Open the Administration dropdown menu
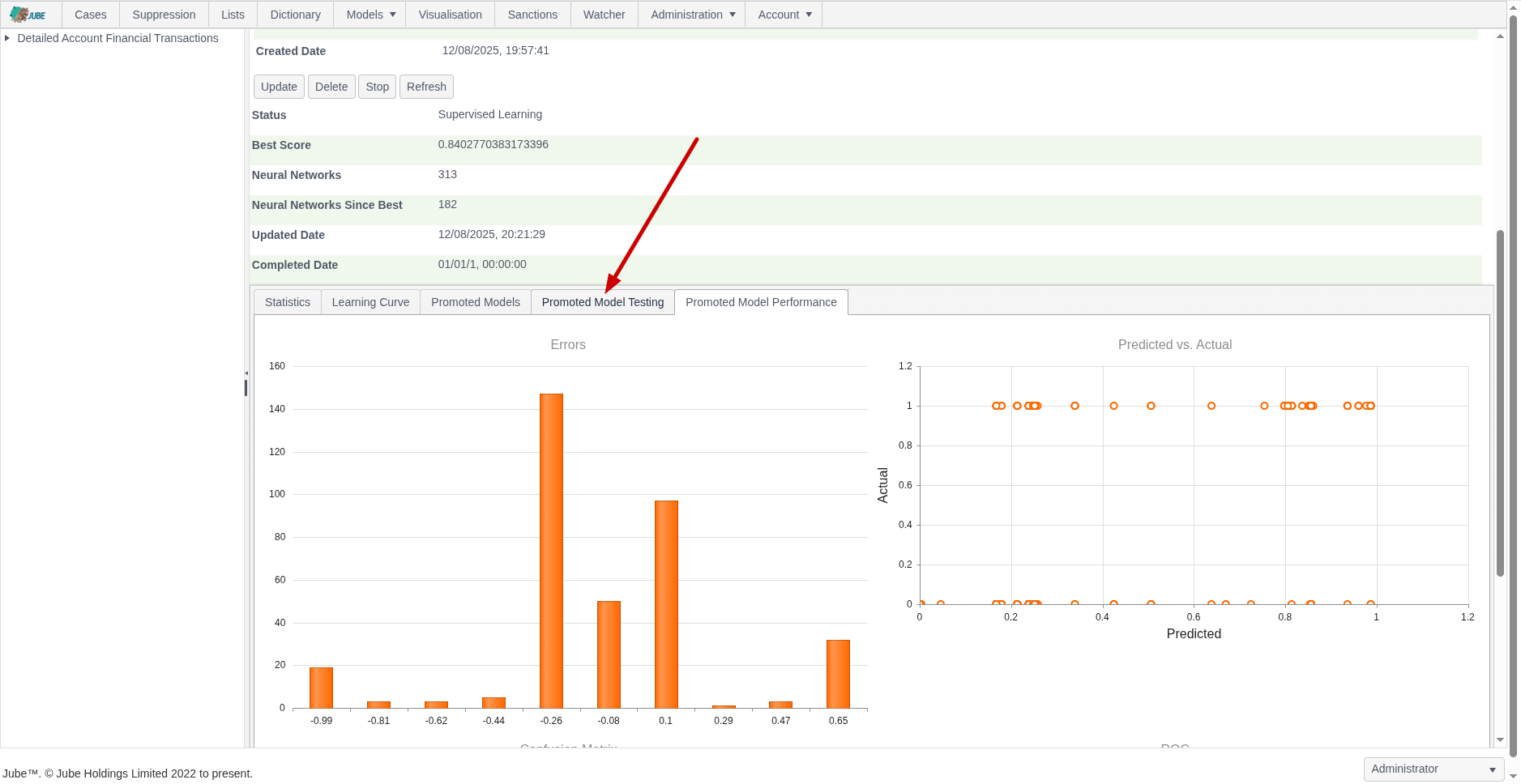This screenshot has height=784, width=1521. pyautogui.click(x=693, y=15)
